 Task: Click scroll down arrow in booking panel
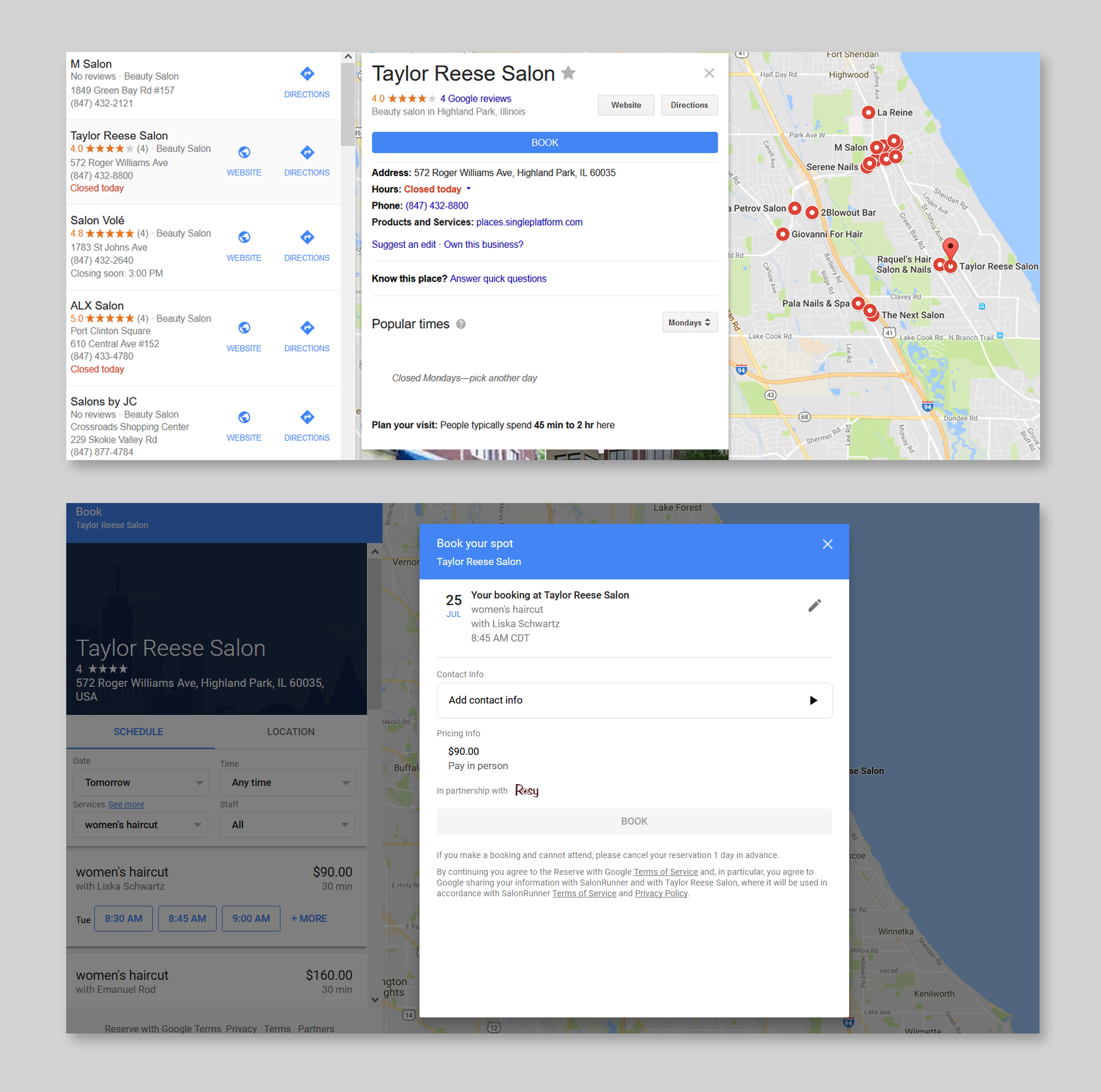pyautogui.click(x=375, y=1000)
